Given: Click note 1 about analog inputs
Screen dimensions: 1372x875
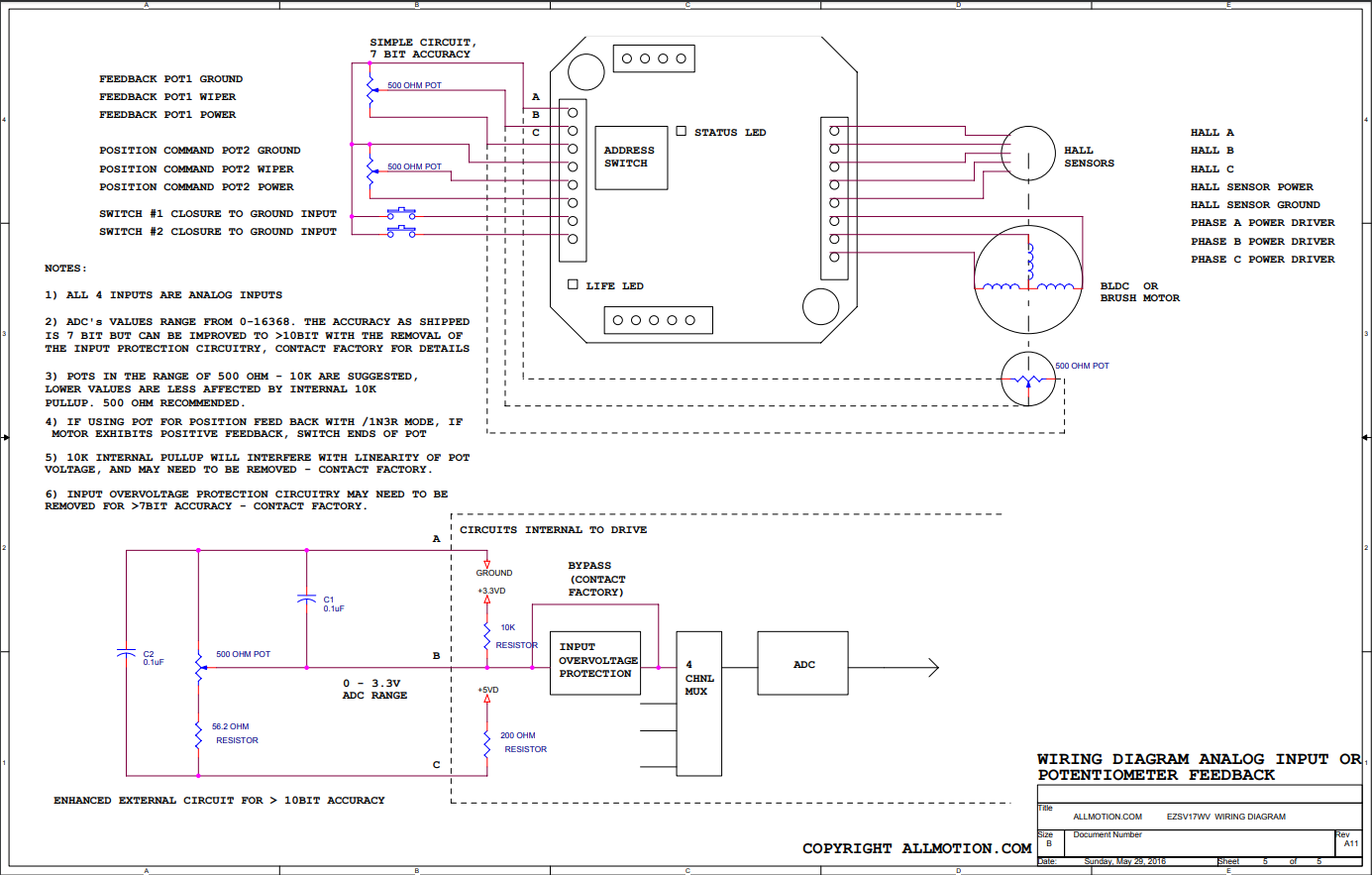Looking at the screenshot, I should [163, 294].
